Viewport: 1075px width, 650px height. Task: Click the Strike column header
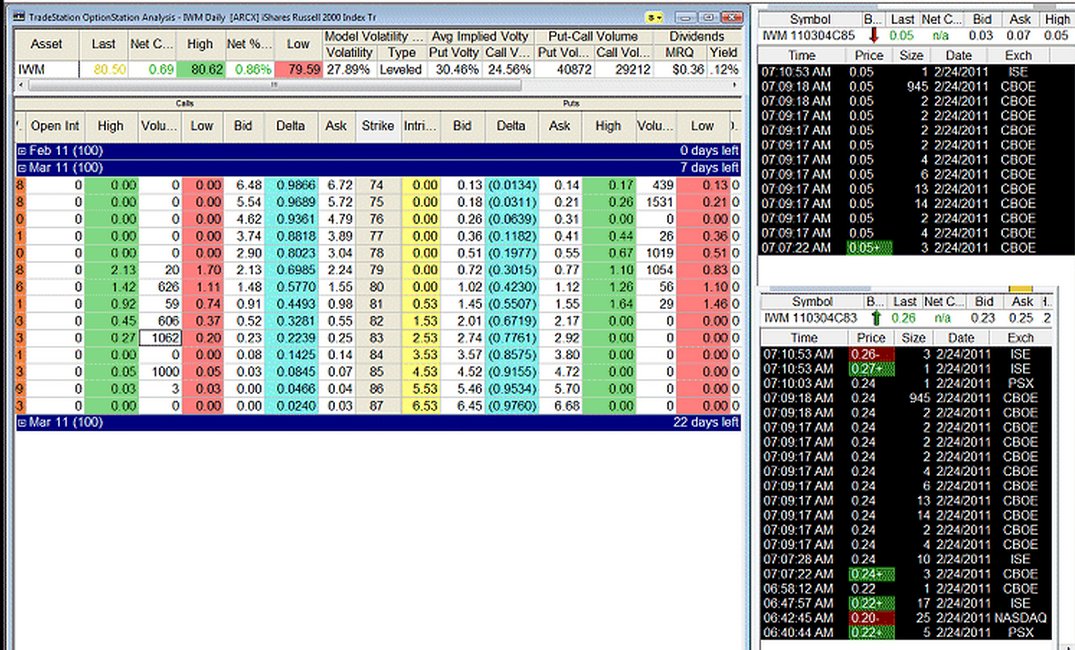[x=377, y=126]
